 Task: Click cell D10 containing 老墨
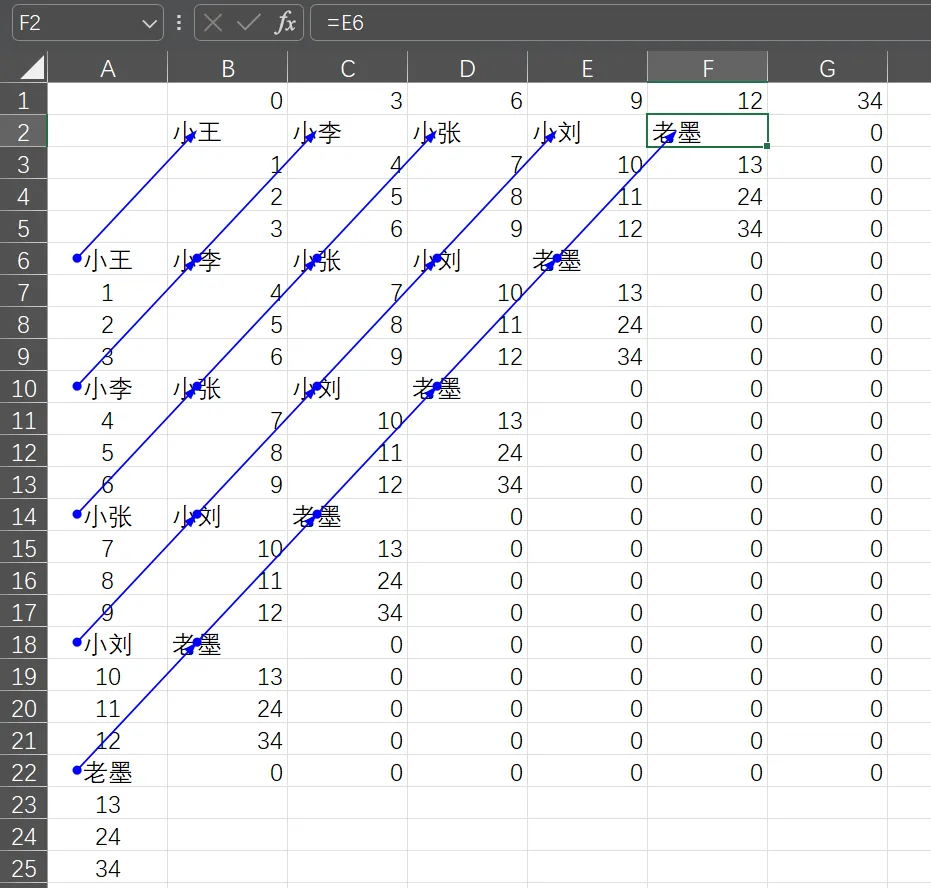(x=467, y=388)
